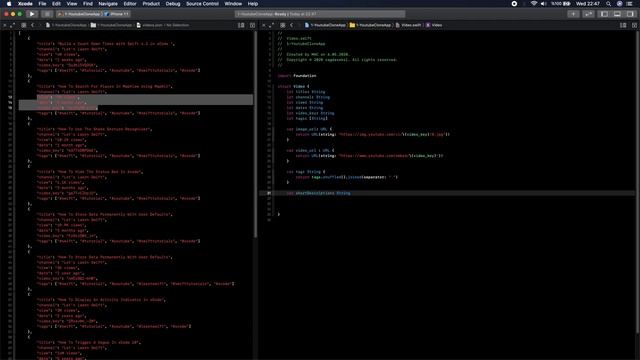Open the project crumb in the left jump bar
640x360 pixels.
click(x=66, y=25)
